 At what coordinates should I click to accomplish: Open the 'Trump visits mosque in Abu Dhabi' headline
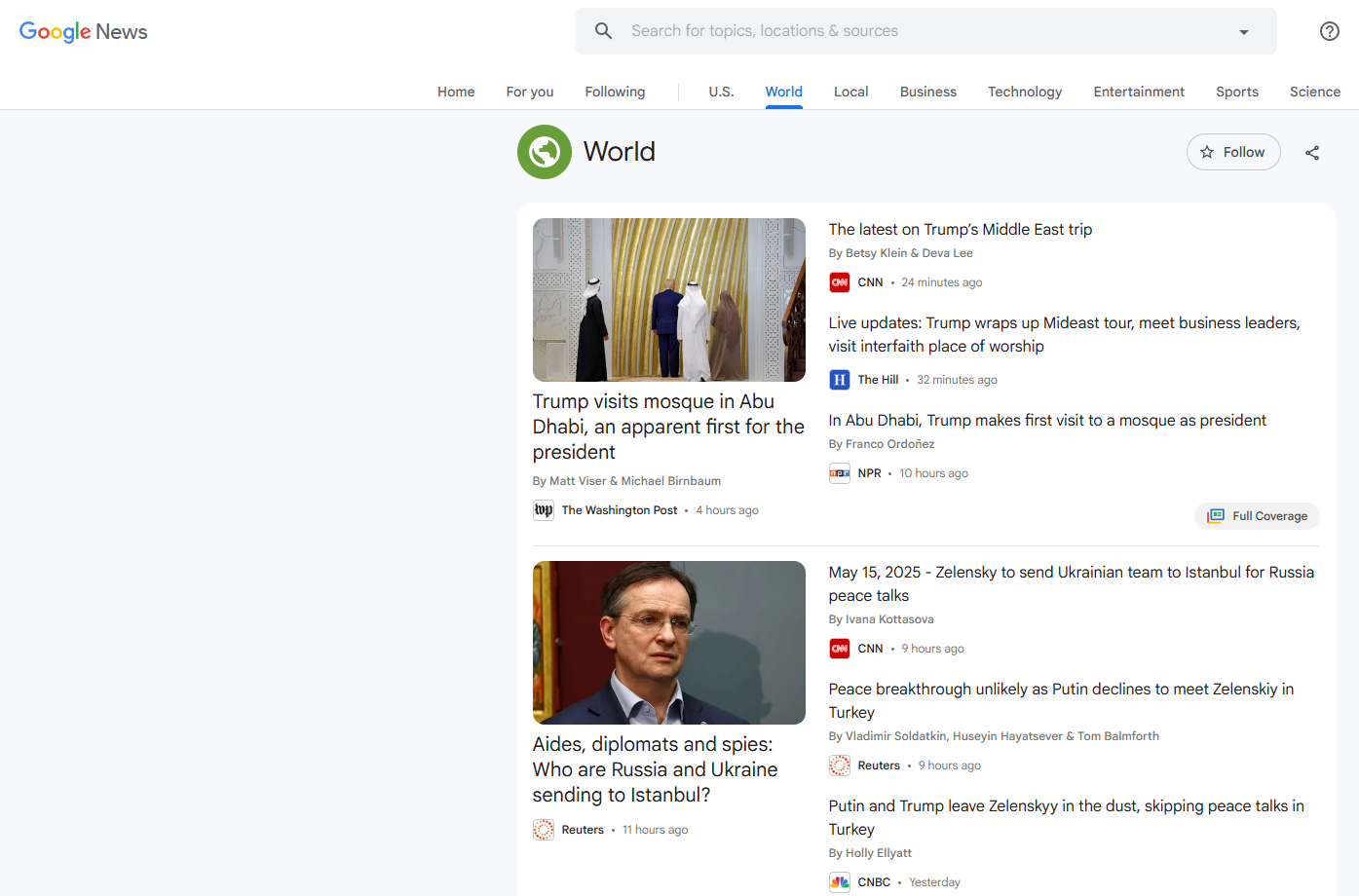click(x=668, y=427)
